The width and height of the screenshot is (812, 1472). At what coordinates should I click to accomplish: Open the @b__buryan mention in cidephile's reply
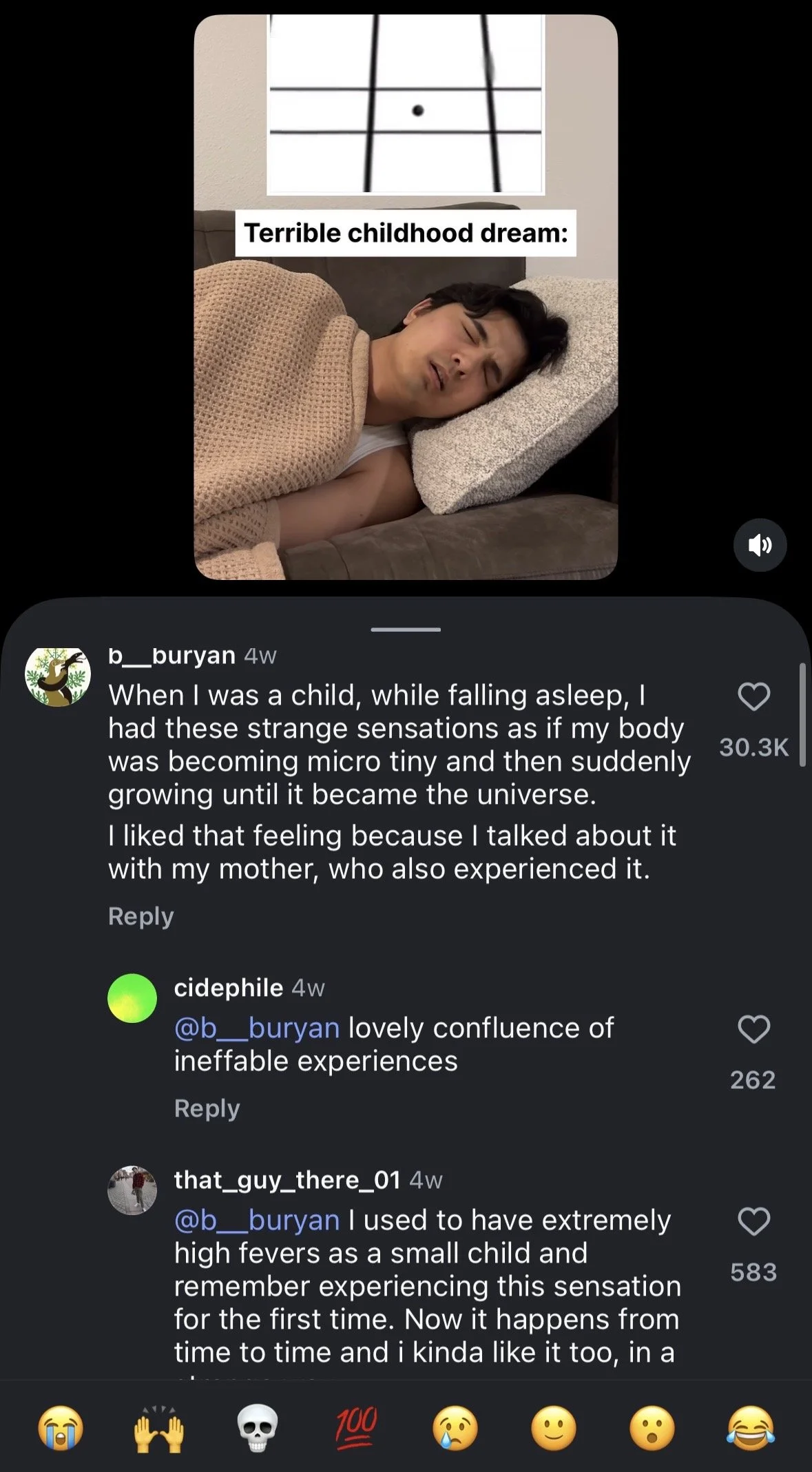[257, 1028]
